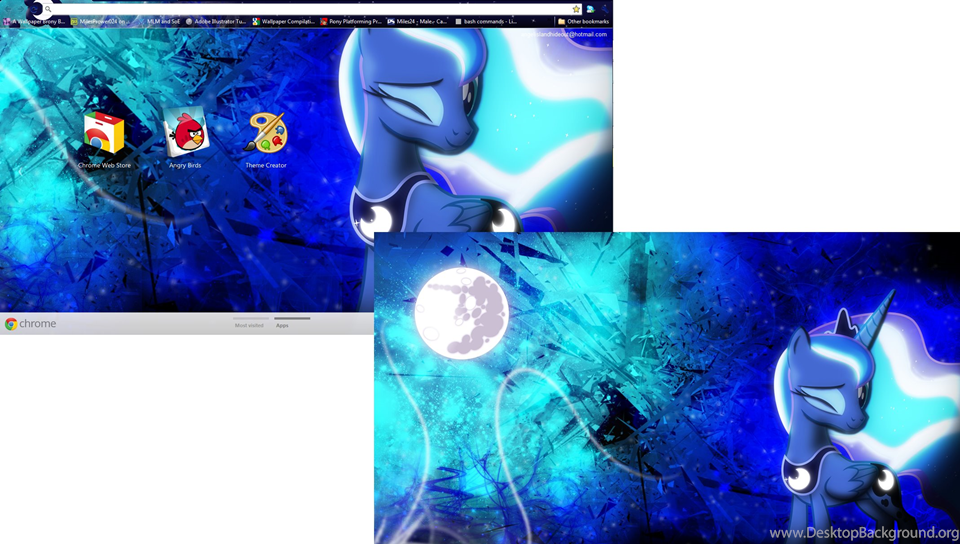Image resolution: width=960 pixels, height=544 pixels.
Task: Expand the Other bookmarks folder
Action: (x=583, y=21)
